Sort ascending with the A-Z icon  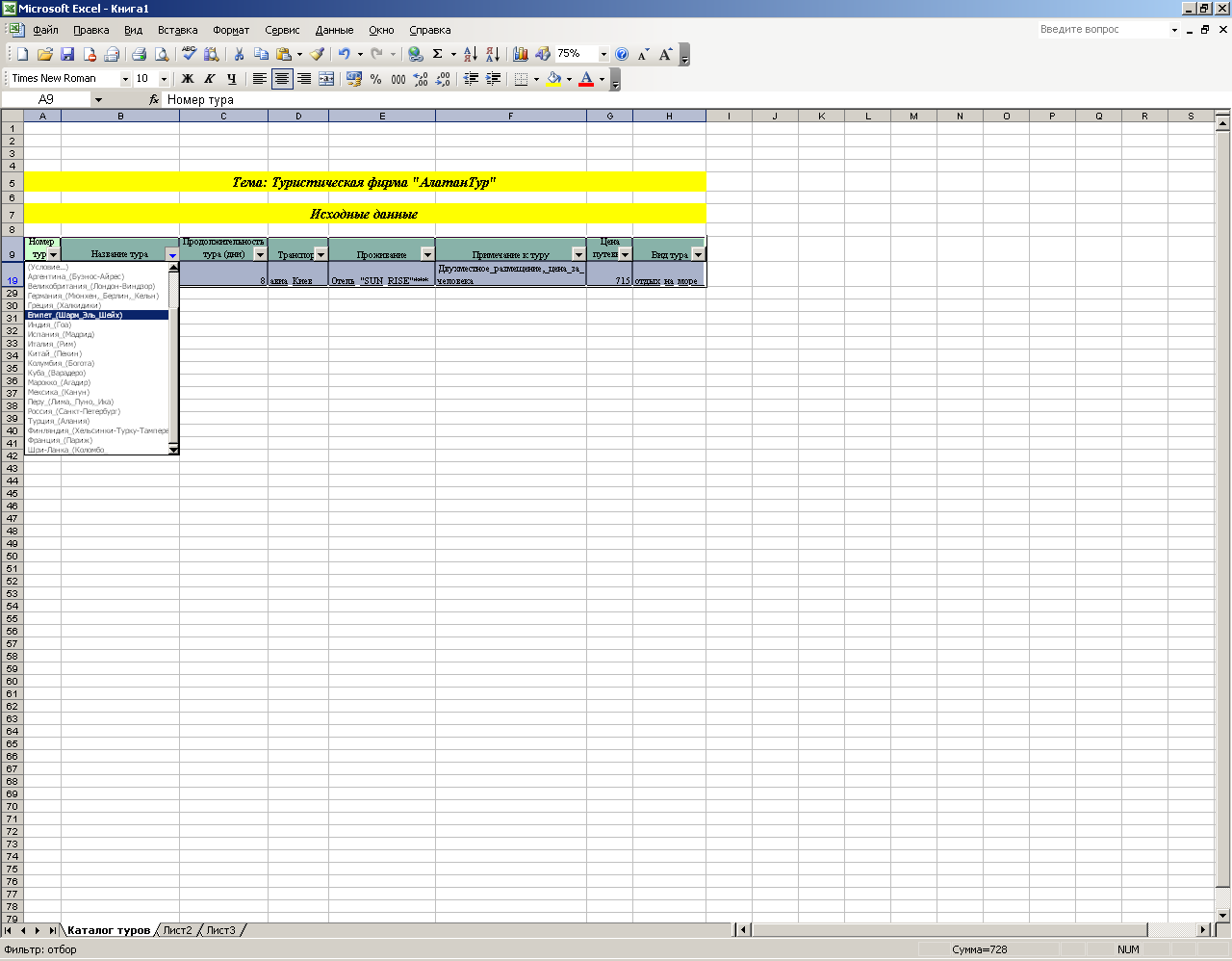point(470,55)
